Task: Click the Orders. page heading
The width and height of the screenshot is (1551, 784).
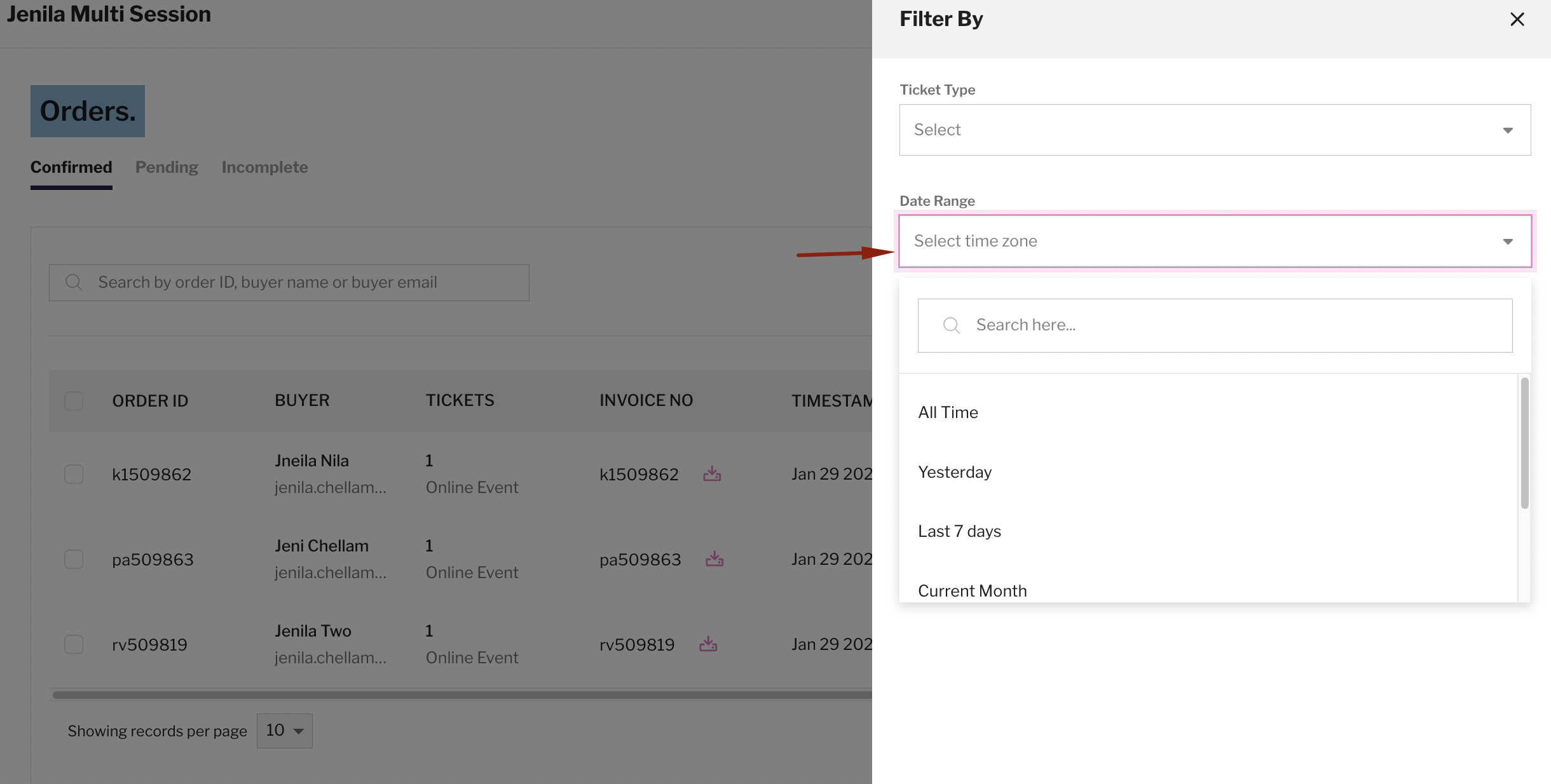Action: click(x=88, y=111)
